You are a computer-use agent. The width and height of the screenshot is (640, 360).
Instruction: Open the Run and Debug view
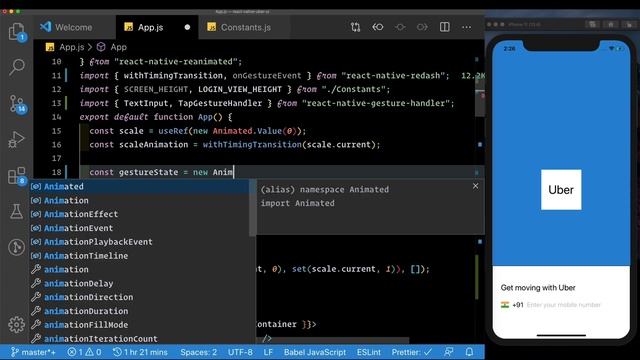(x=17, y=139)
